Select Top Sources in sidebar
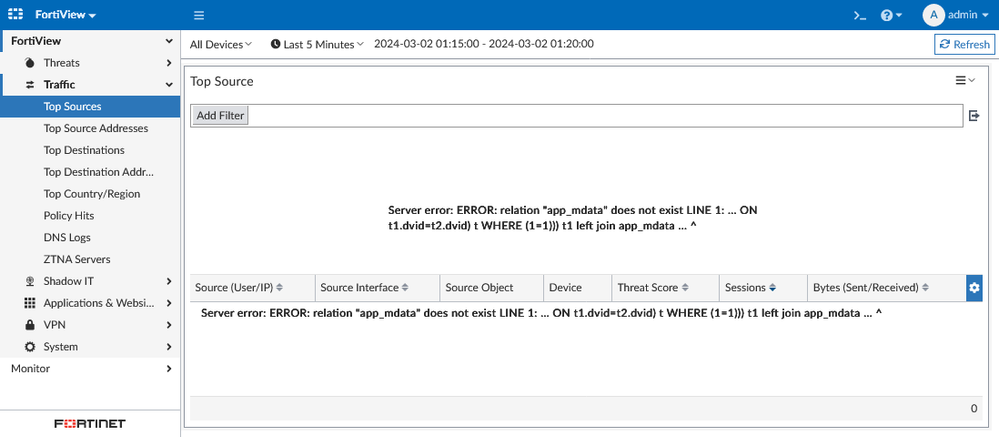This screenshot has width=999, height=437. tap(90, 106)
